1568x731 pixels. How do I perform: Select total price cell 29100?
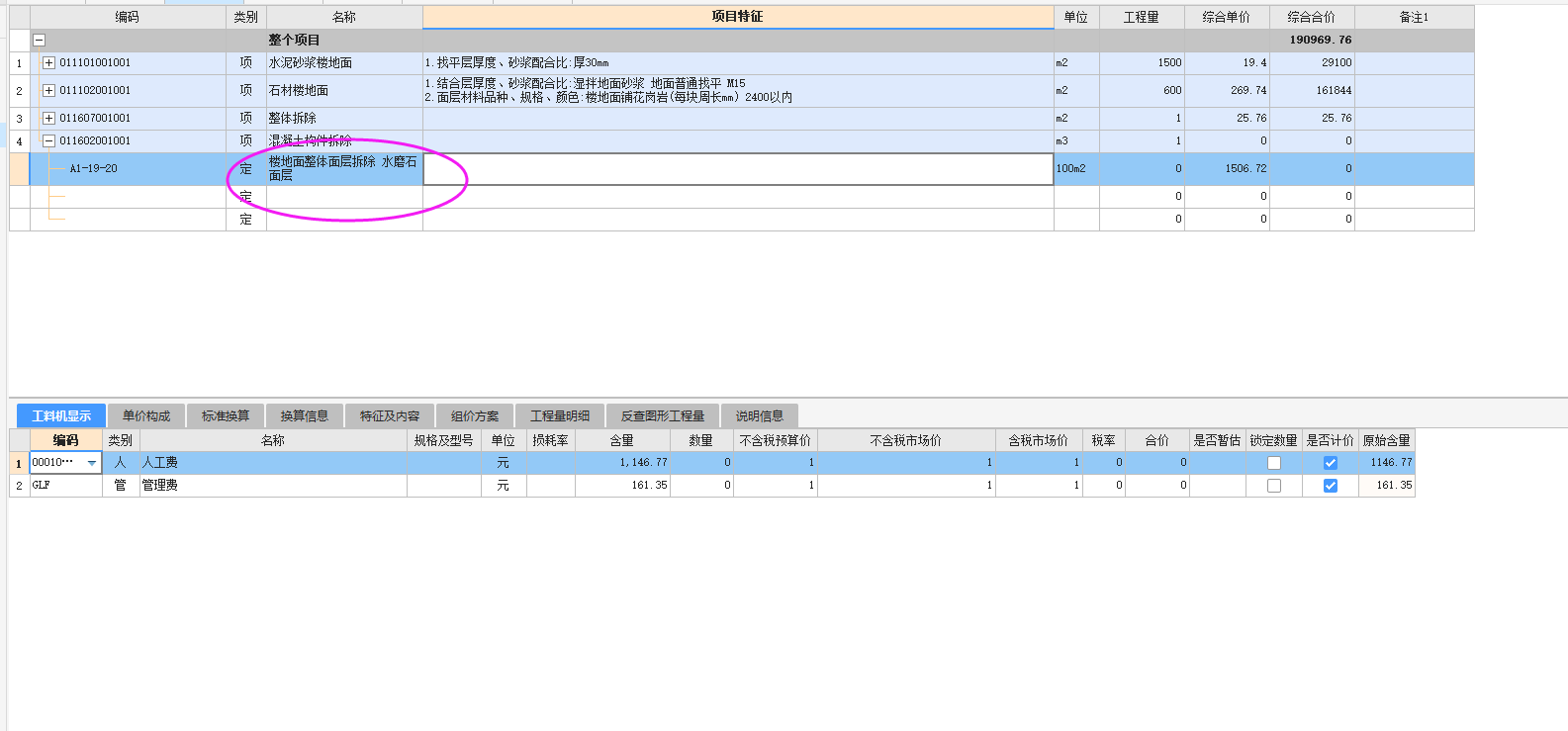pos(1312,62)
